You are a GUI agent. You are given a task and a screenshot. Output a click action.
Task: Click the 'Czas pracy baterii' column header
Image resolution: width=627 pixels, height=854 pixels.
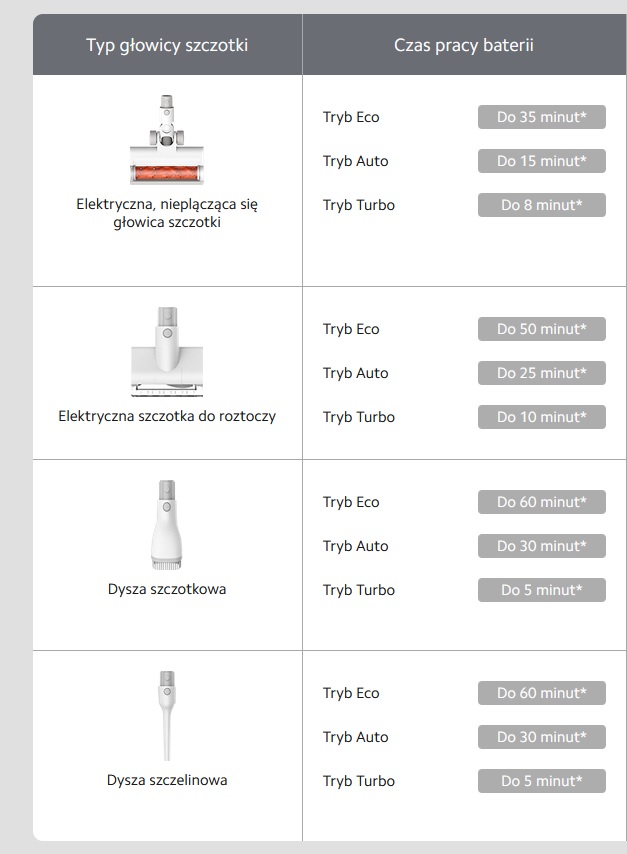pos(464,45)
